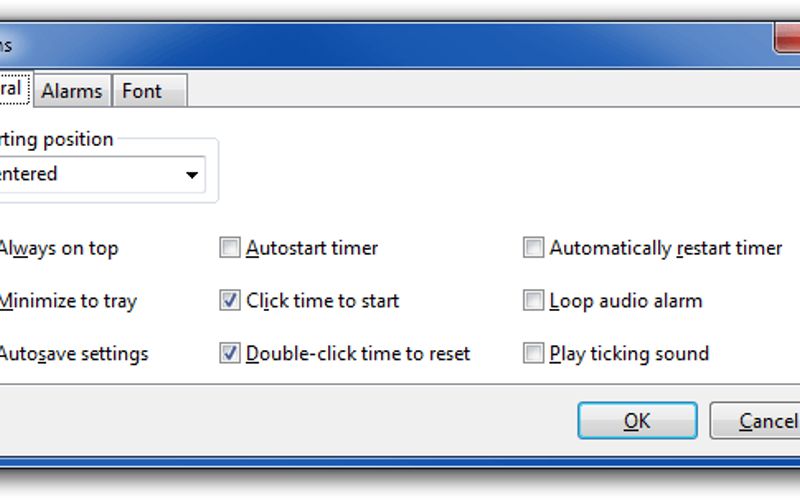This screenshot has width=800, height=500.
Task: Click the Starting position group label
Action: (x=58, y=139)
